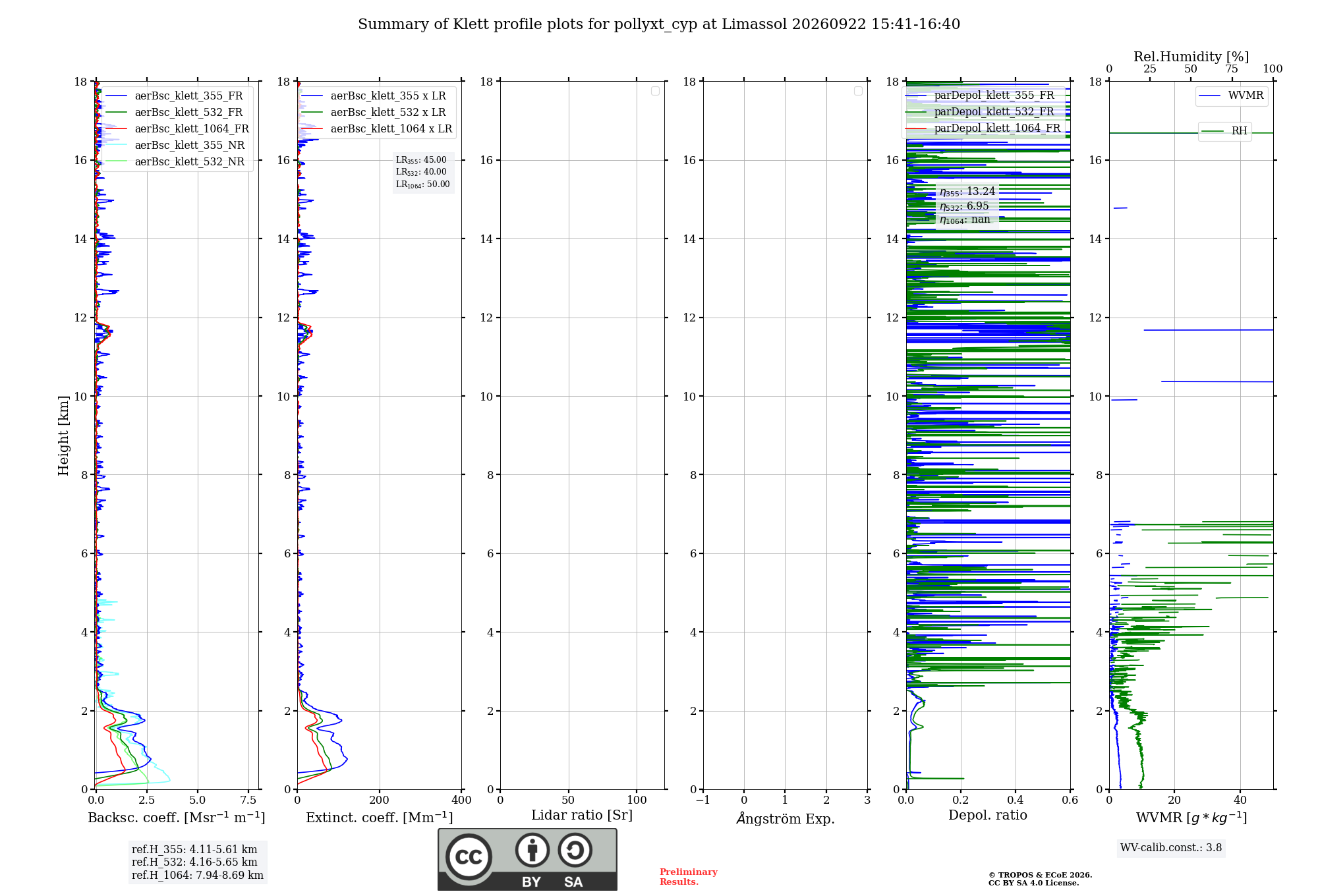Click the 'Extinct. coeff.' axis label

tap(380, 818)
